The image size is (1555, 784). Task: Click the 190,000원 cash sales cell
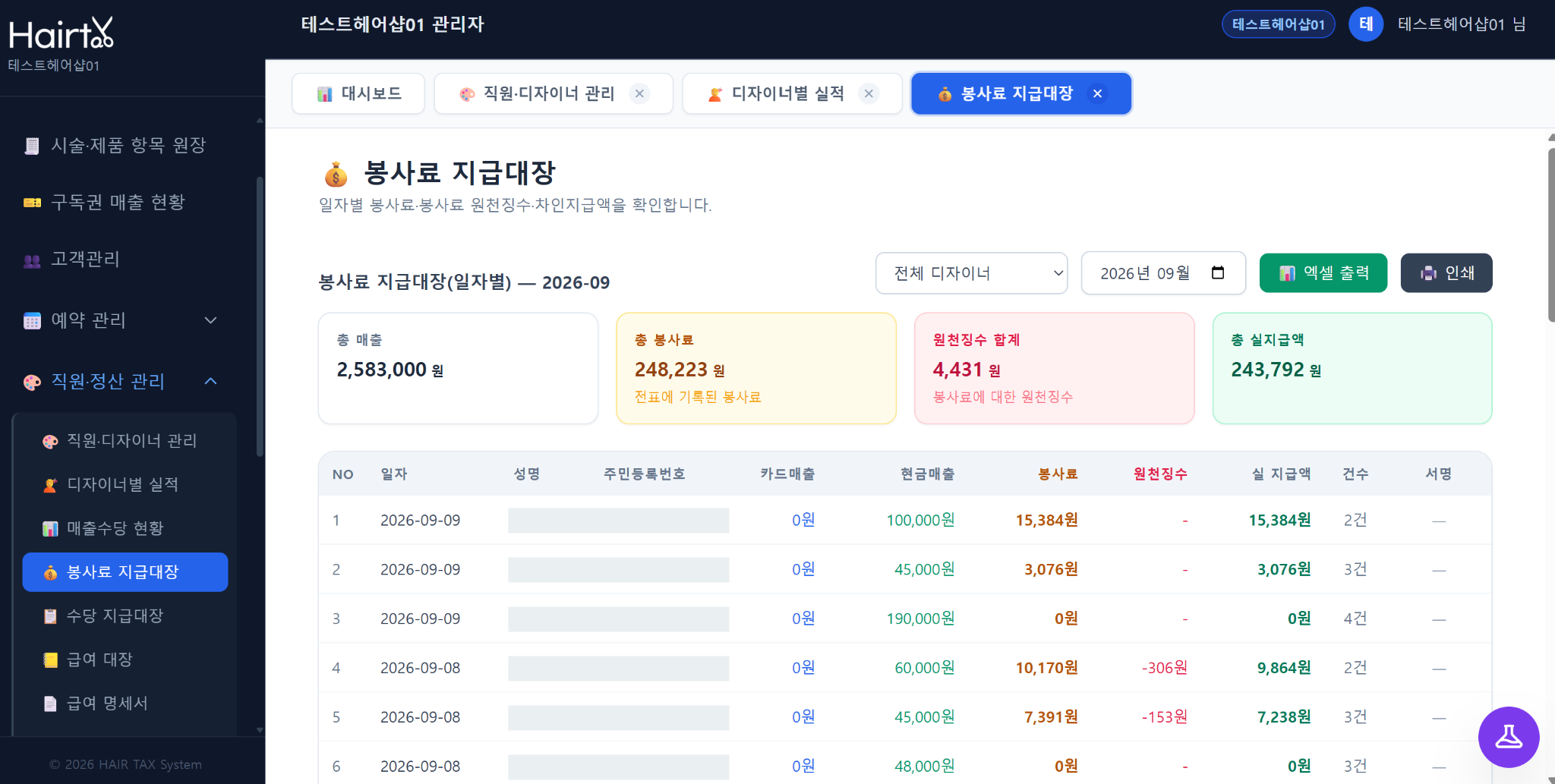coord(920,619)
